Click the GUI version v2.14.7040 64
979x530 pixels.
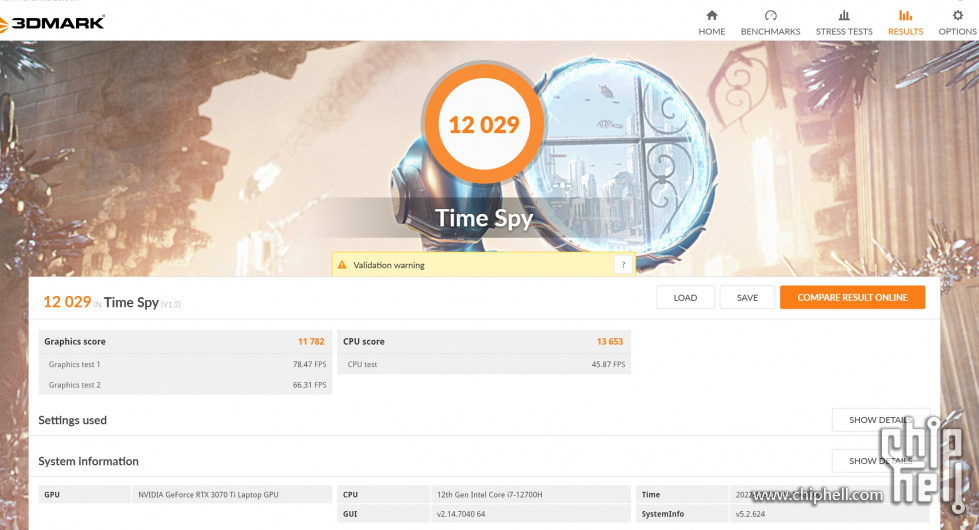click(461, 514)
